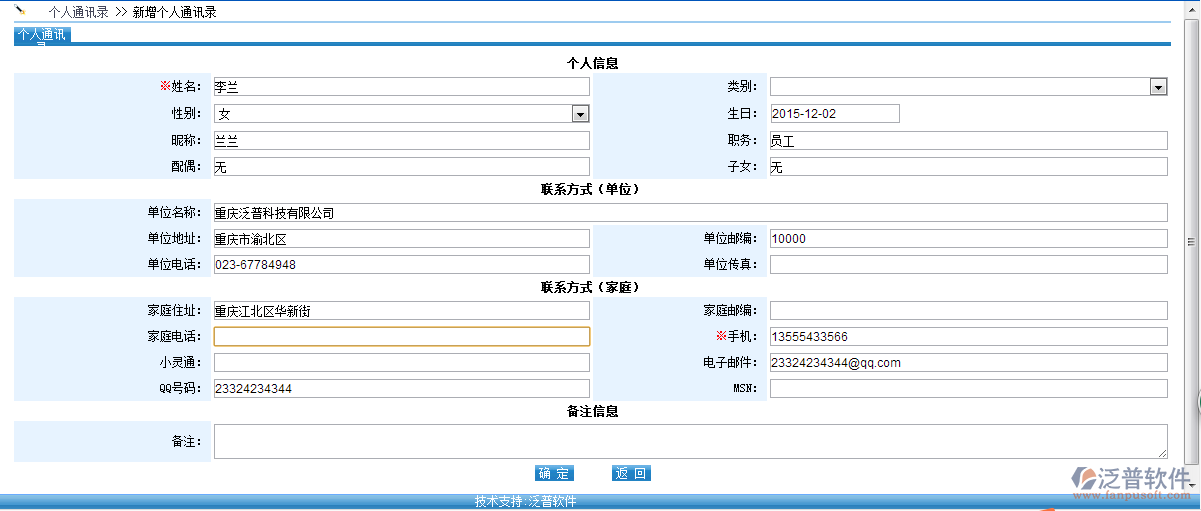The image size is (1201, 511).
Task: Click the pencil icon beside the breadcrumb
Action: coord(20,12)
